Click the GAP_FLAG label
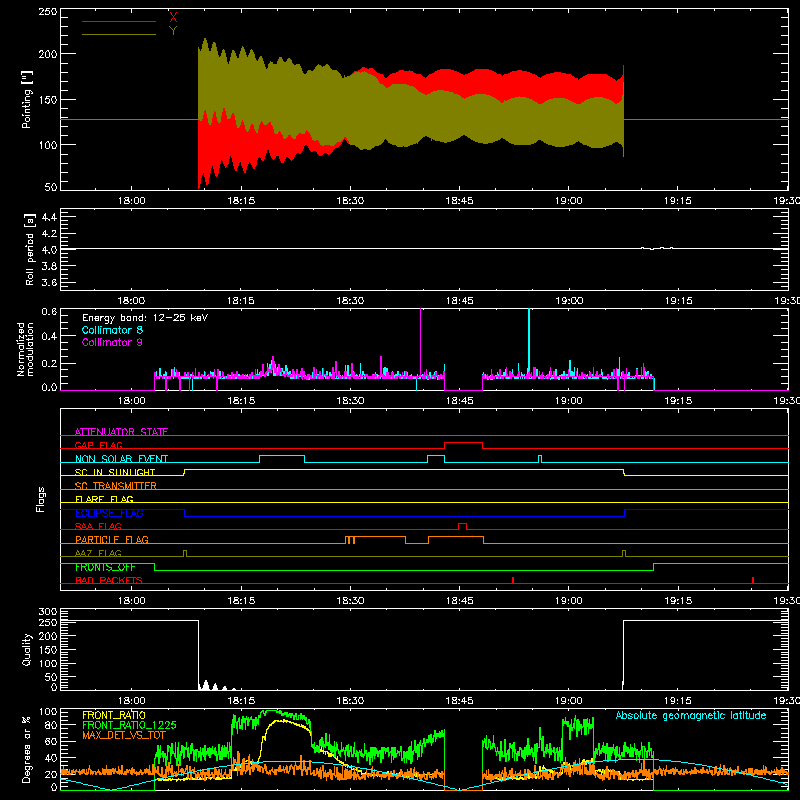This screenshot has width=800, height=800. pos(98,445)
